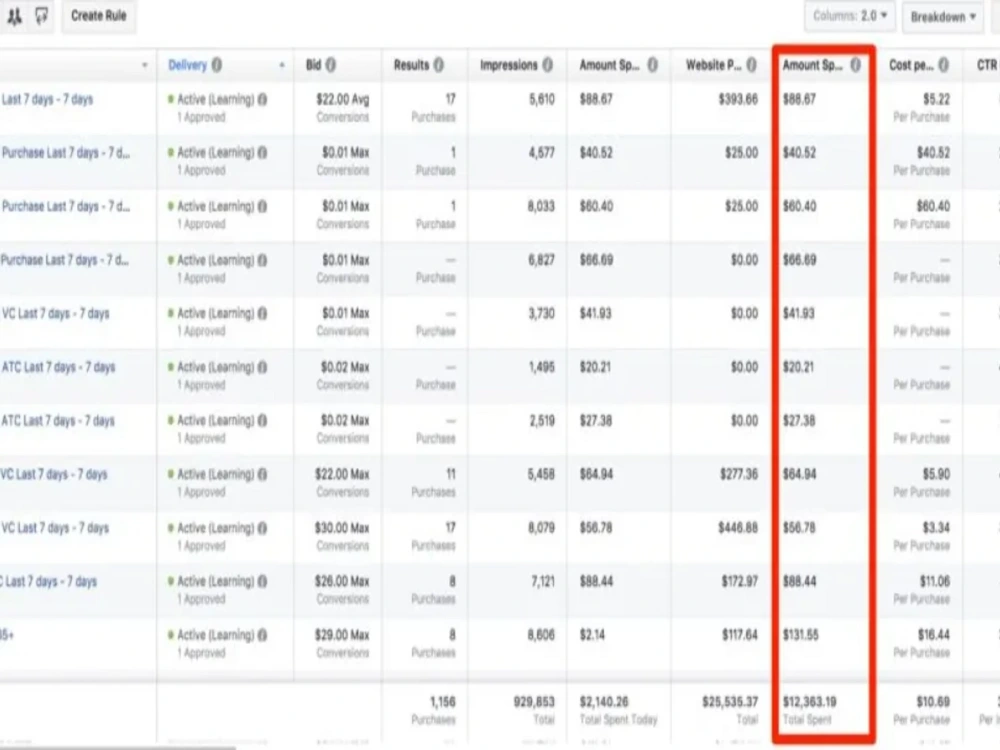This screenshot has height=750, width=1000.
Task: Click the info icon beside Website P header
Action: pyautogui.click(x=751, y=65)
